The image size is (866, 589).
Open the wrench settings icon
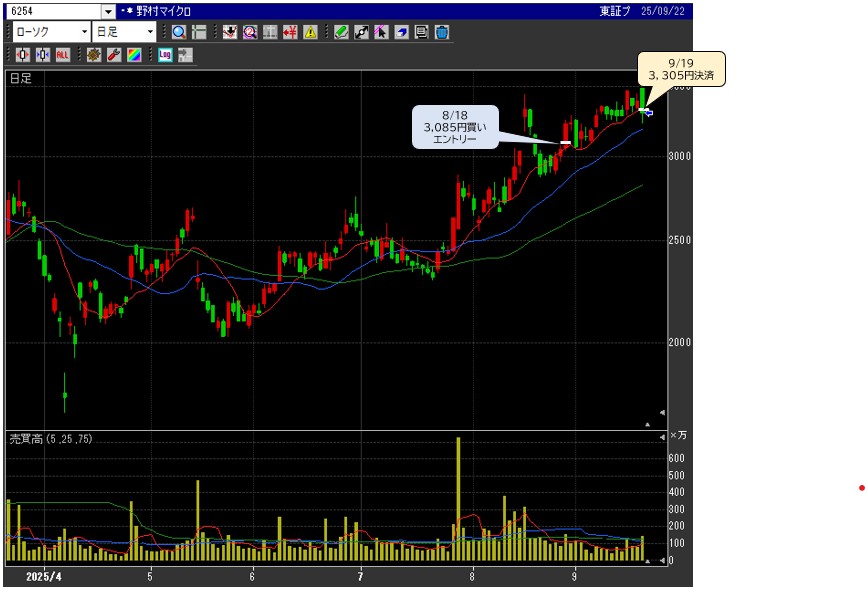click(x=113, y=54)
